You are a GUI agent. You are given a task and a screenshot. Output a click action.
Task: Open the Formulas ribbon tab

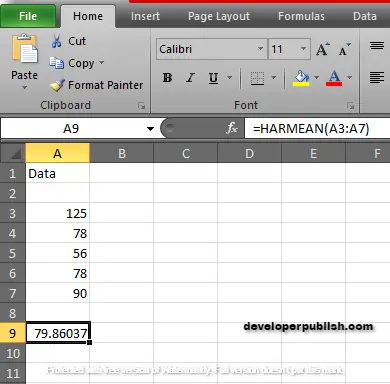301,16
